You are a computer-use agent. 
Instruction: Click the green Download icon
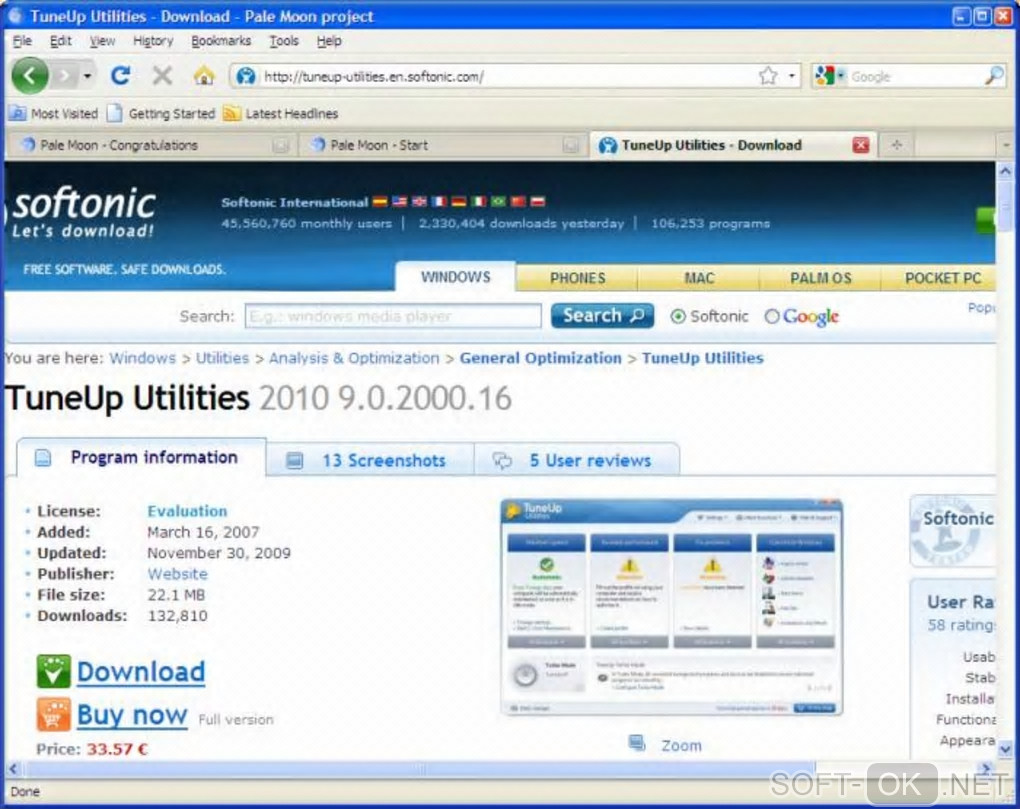[x=53, y=671]
